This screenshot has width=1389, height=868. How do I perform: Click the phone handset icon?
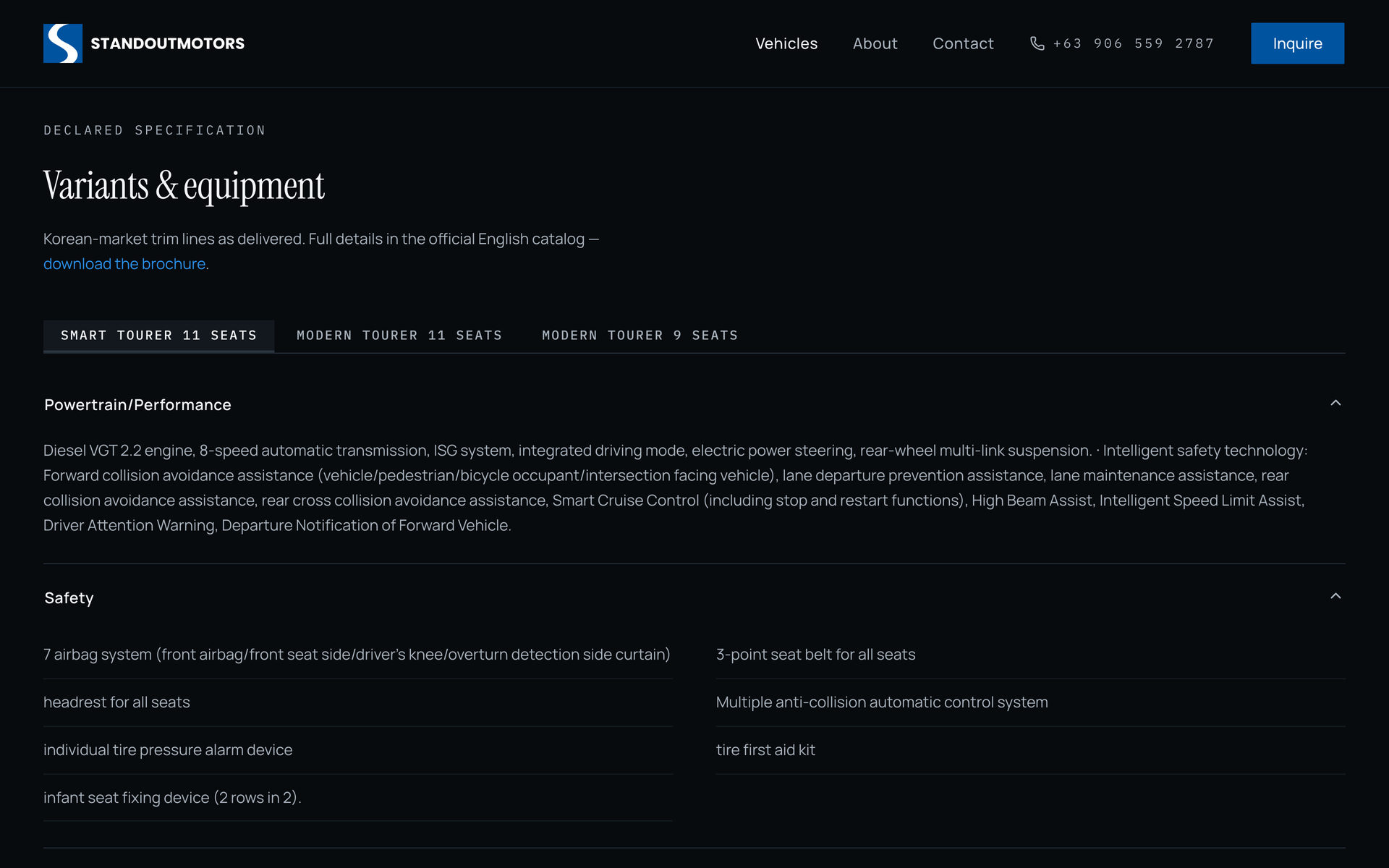click(1037, 43)
